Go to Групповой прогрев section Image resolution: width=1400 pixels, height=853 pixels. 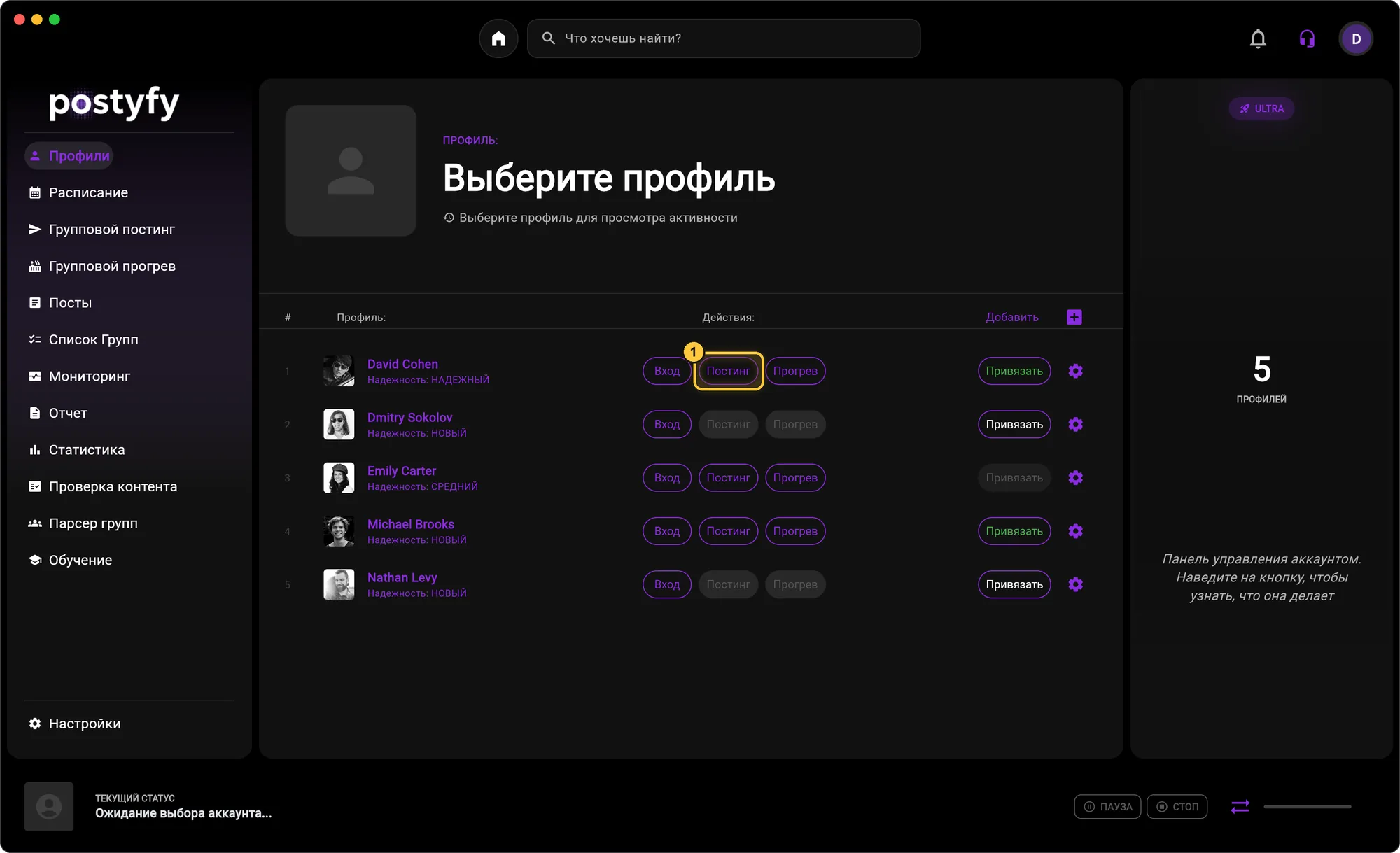[102, 266]
